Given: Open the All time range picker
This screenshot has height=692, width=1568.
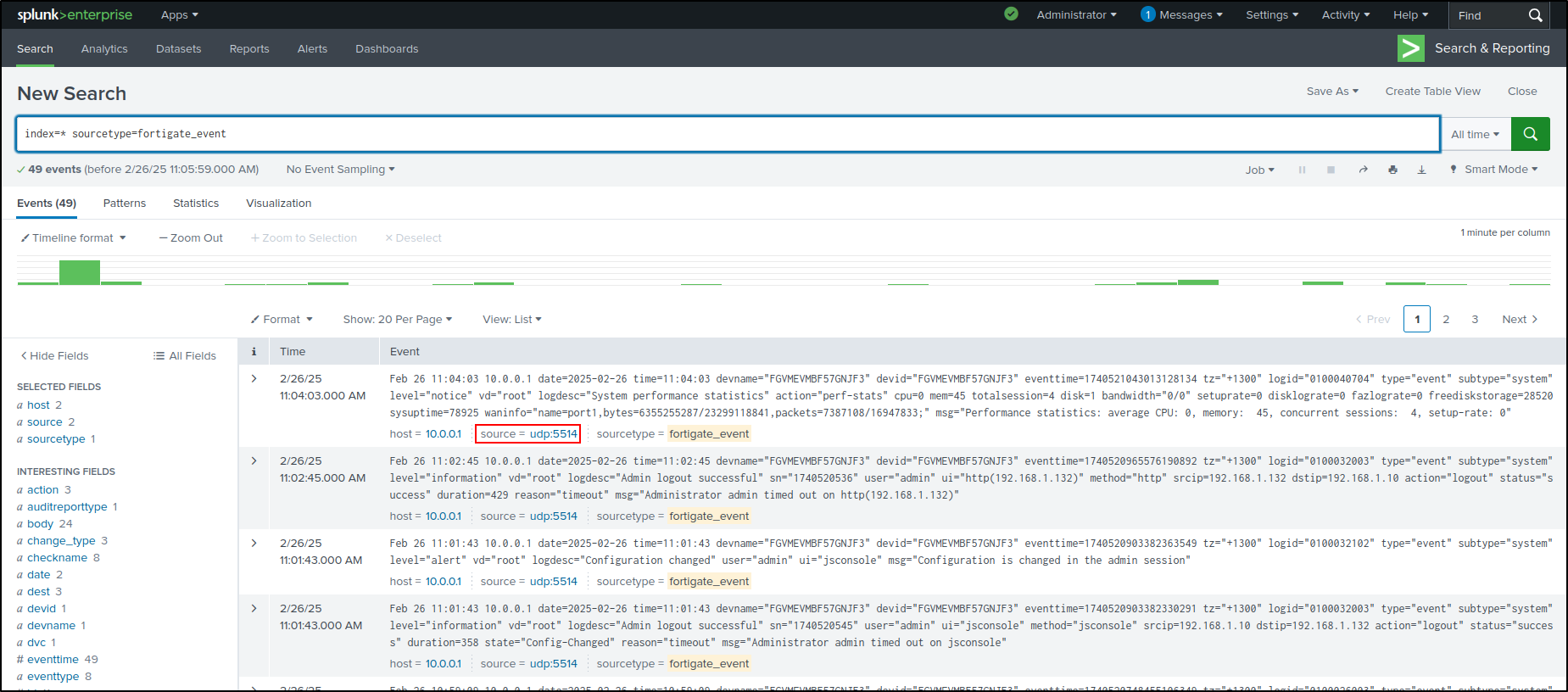Looking at the screenshot, I should click(1476, 134).
